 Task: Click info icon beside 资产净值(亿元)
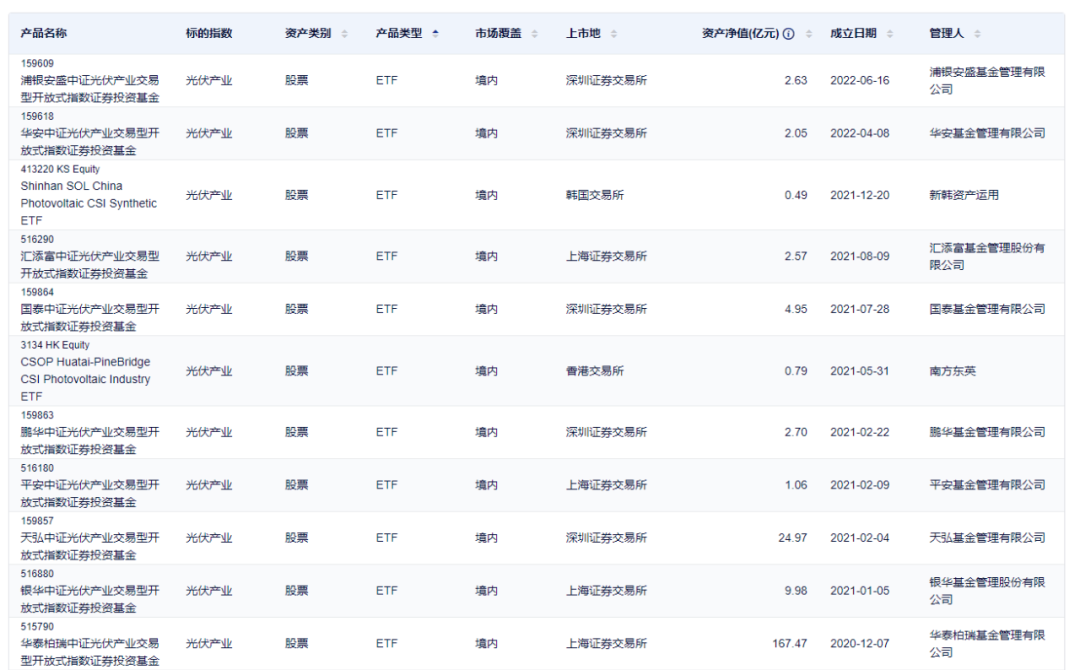[789, 34]
